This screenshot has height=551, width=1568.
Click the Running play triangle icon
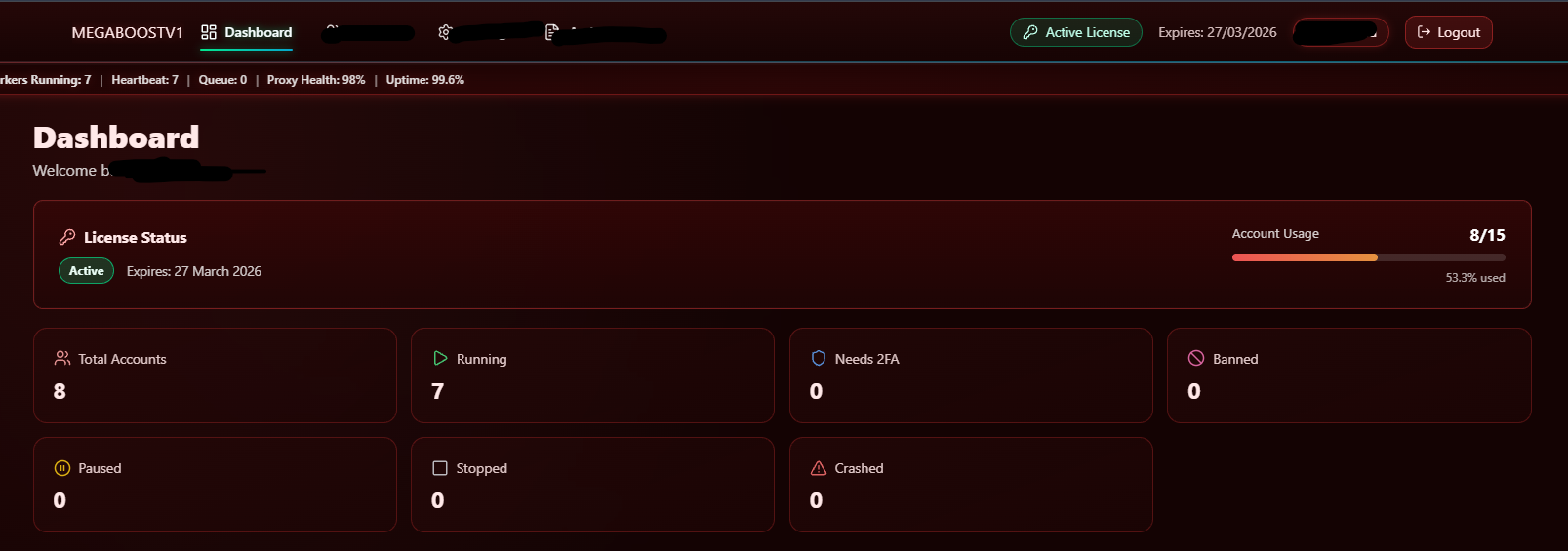pyautogui.click(x=440, y=358)
